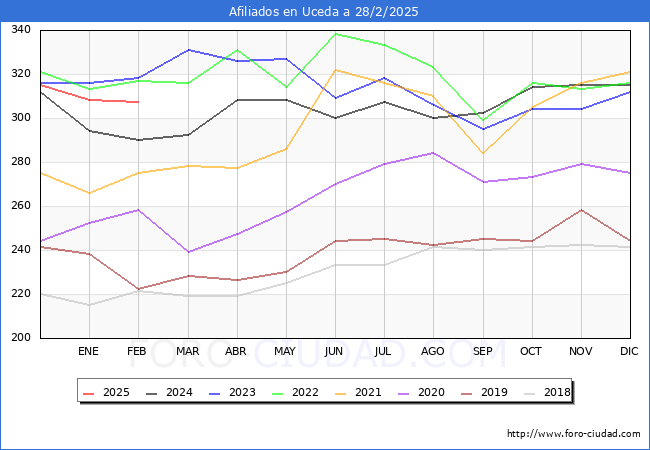Click the ENE month axis label
Screen dimensions: 650x450
(x=88, y=351)
